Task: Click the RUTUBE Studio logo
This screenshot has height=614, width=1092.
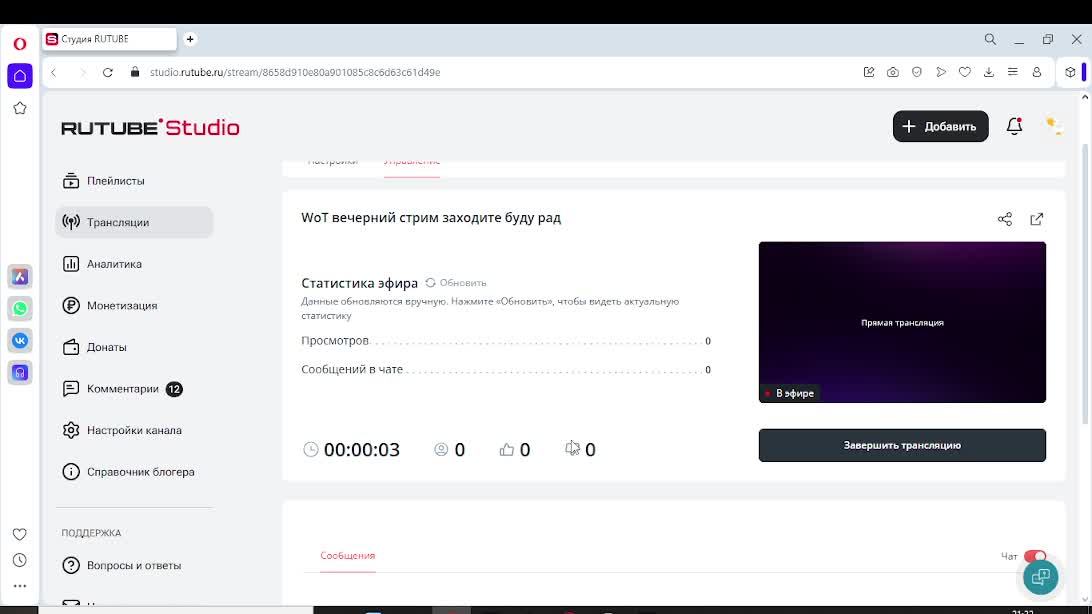Action: tap(150, 127)
